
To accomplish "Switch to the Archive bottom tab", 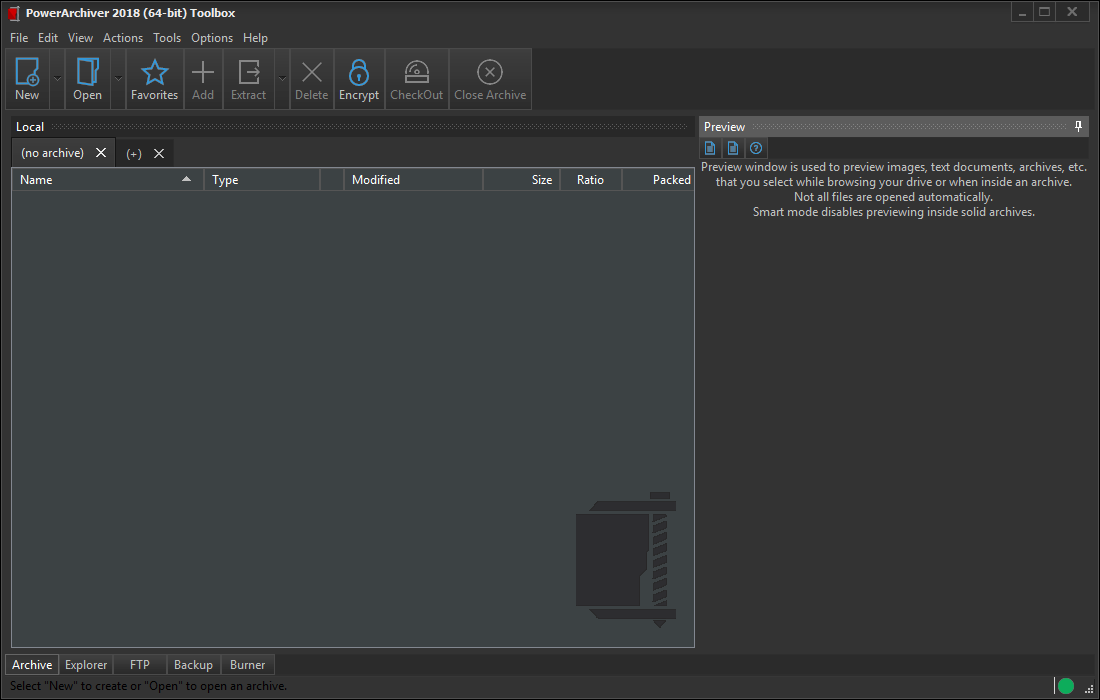I will coord(32,664).
